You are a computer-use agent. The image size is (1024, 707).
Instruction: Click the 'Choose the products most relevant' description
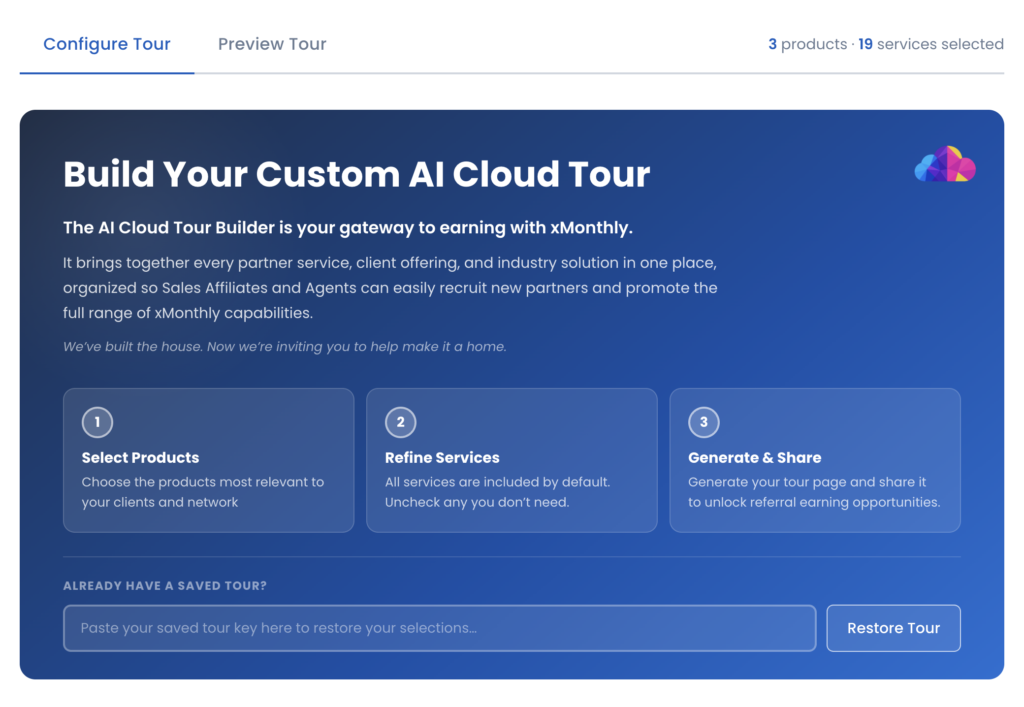coord(203,482)
